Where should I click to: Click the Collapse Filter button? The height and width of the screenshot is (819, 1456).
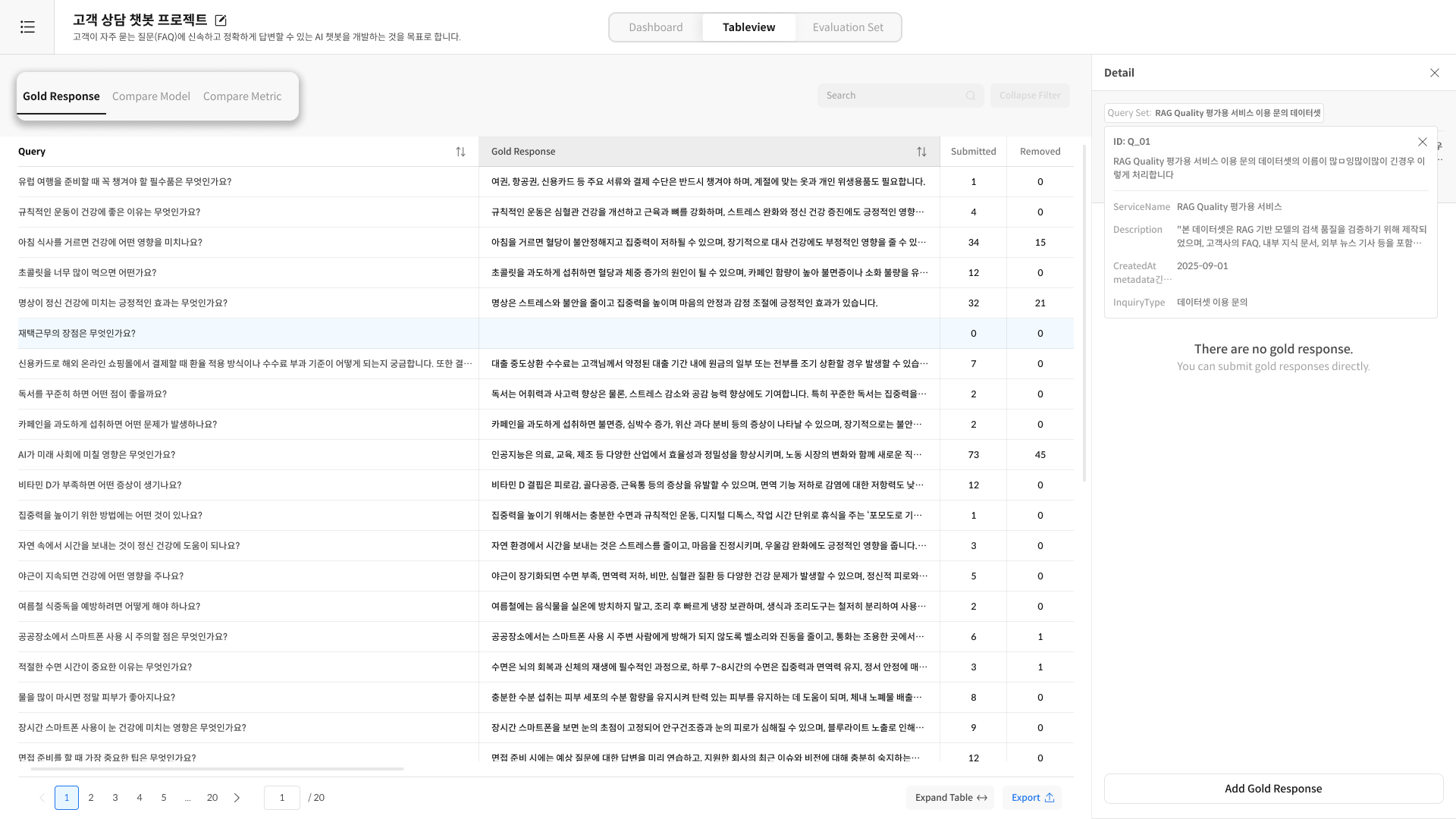(1029, 96)
